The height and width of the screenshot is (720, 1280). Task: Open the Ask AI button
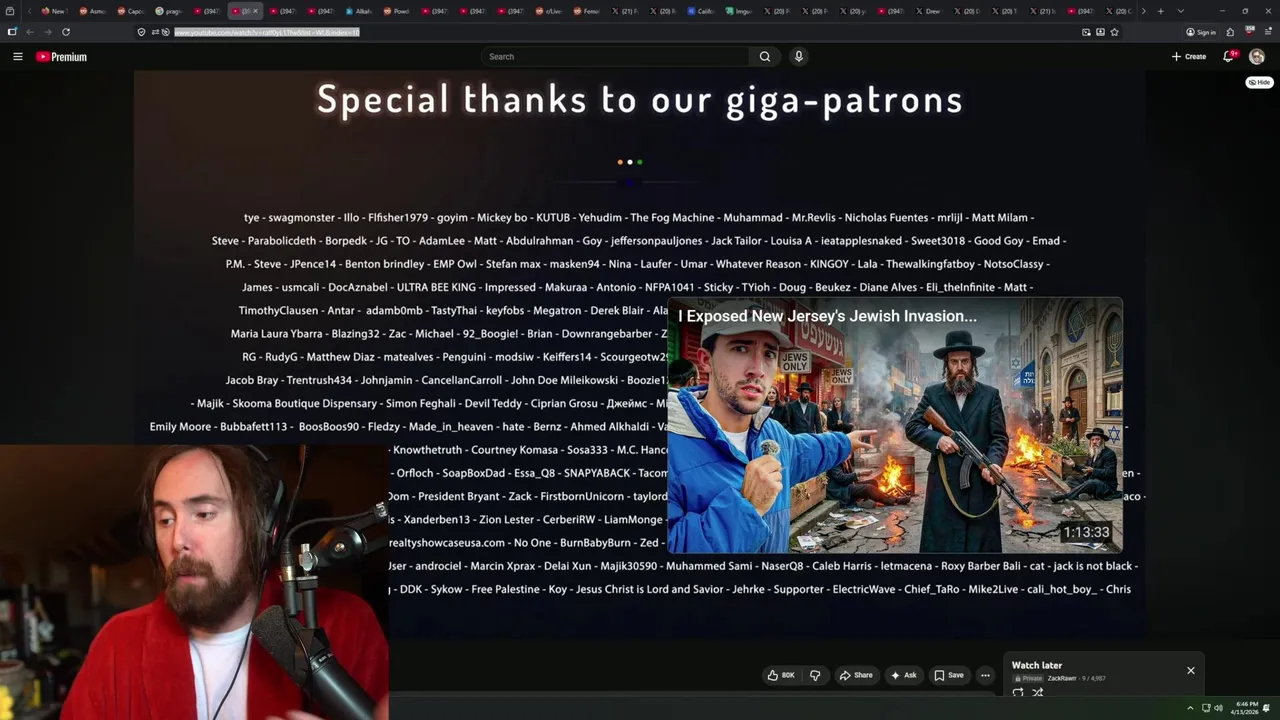coord(904,675)
